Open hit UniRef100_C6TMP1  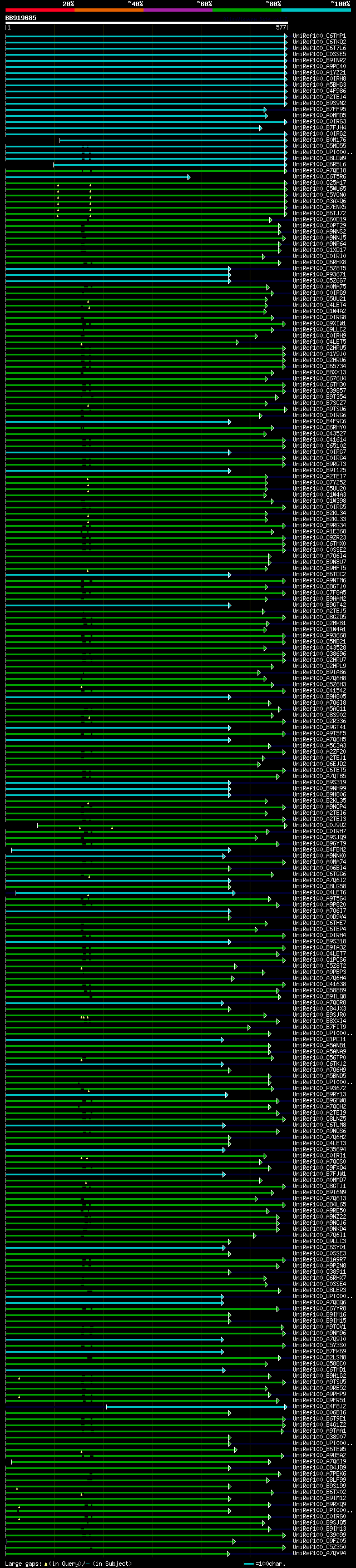(x=319, y=36)
